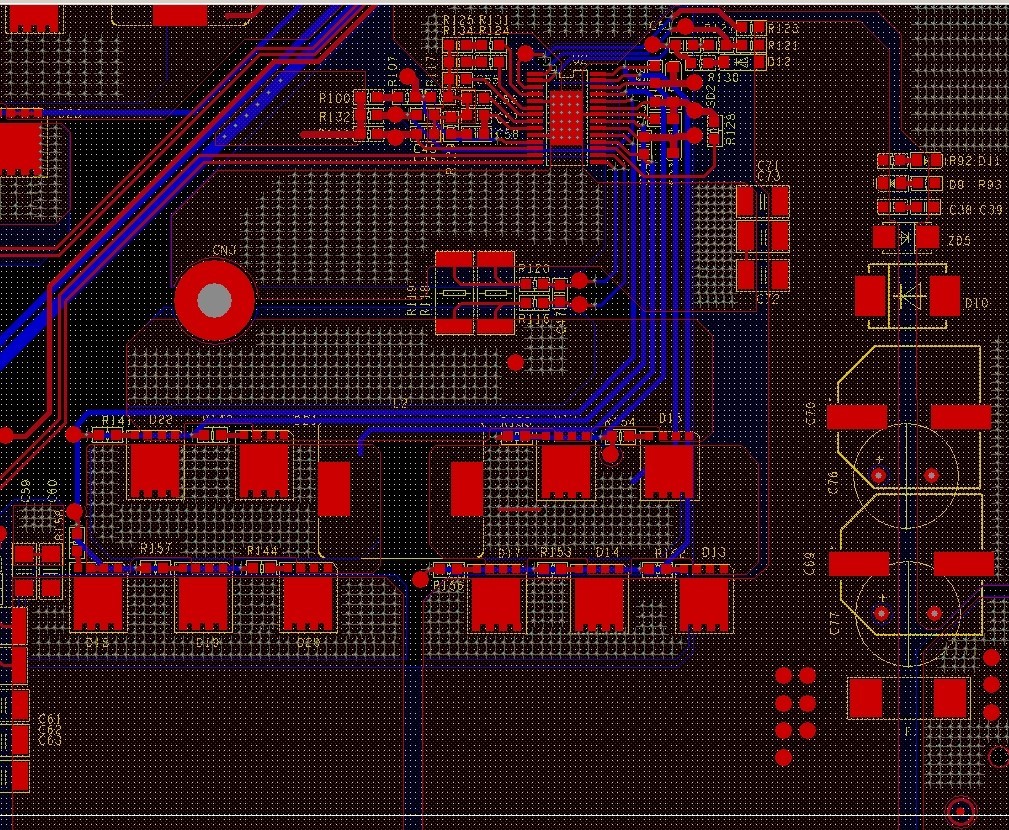Select the R121 designator label
The image size is (1009, 830).
[x=783, y=46]
